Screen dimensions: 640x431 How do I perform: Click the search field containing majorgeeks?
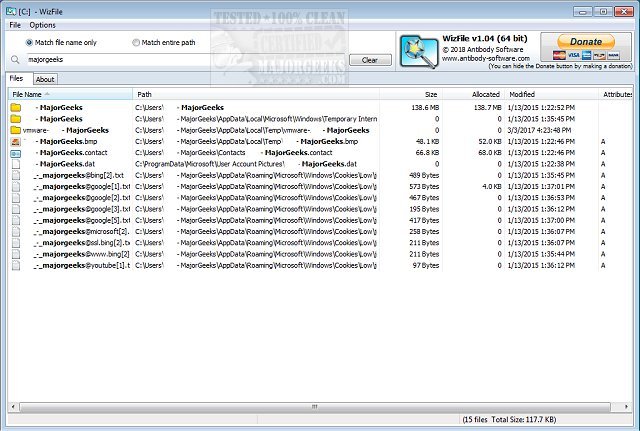187,60
